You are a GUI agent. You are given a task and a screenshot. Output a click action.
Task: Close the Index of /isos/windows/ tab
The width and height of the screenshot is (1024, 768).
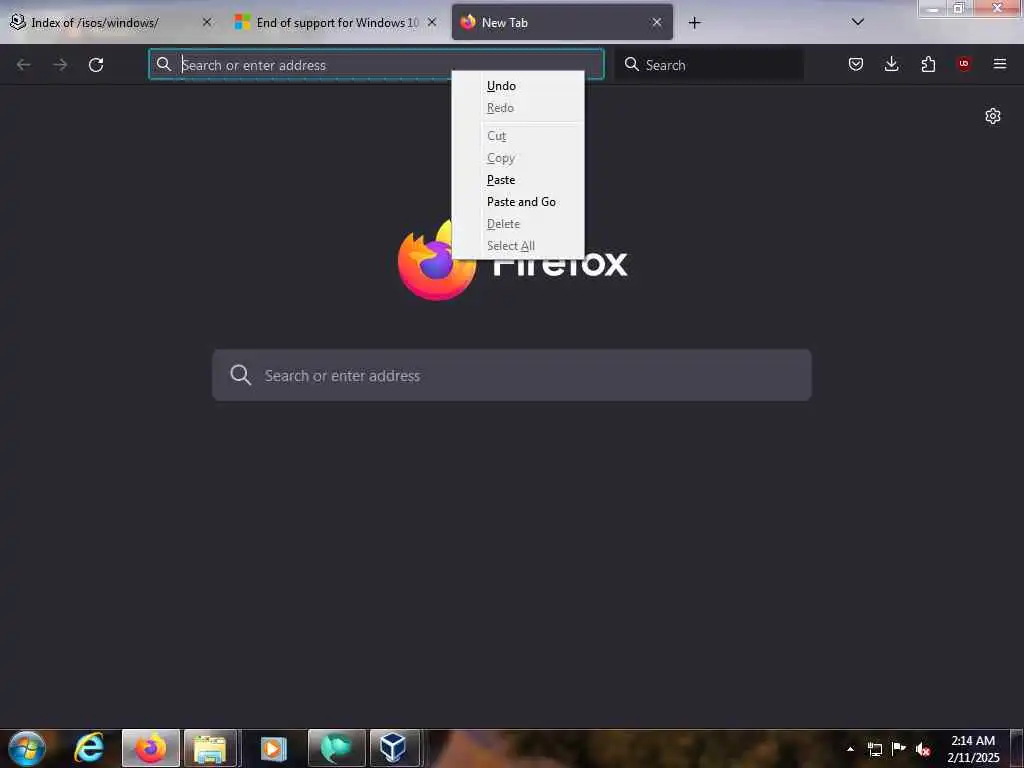tap(206, 22)
